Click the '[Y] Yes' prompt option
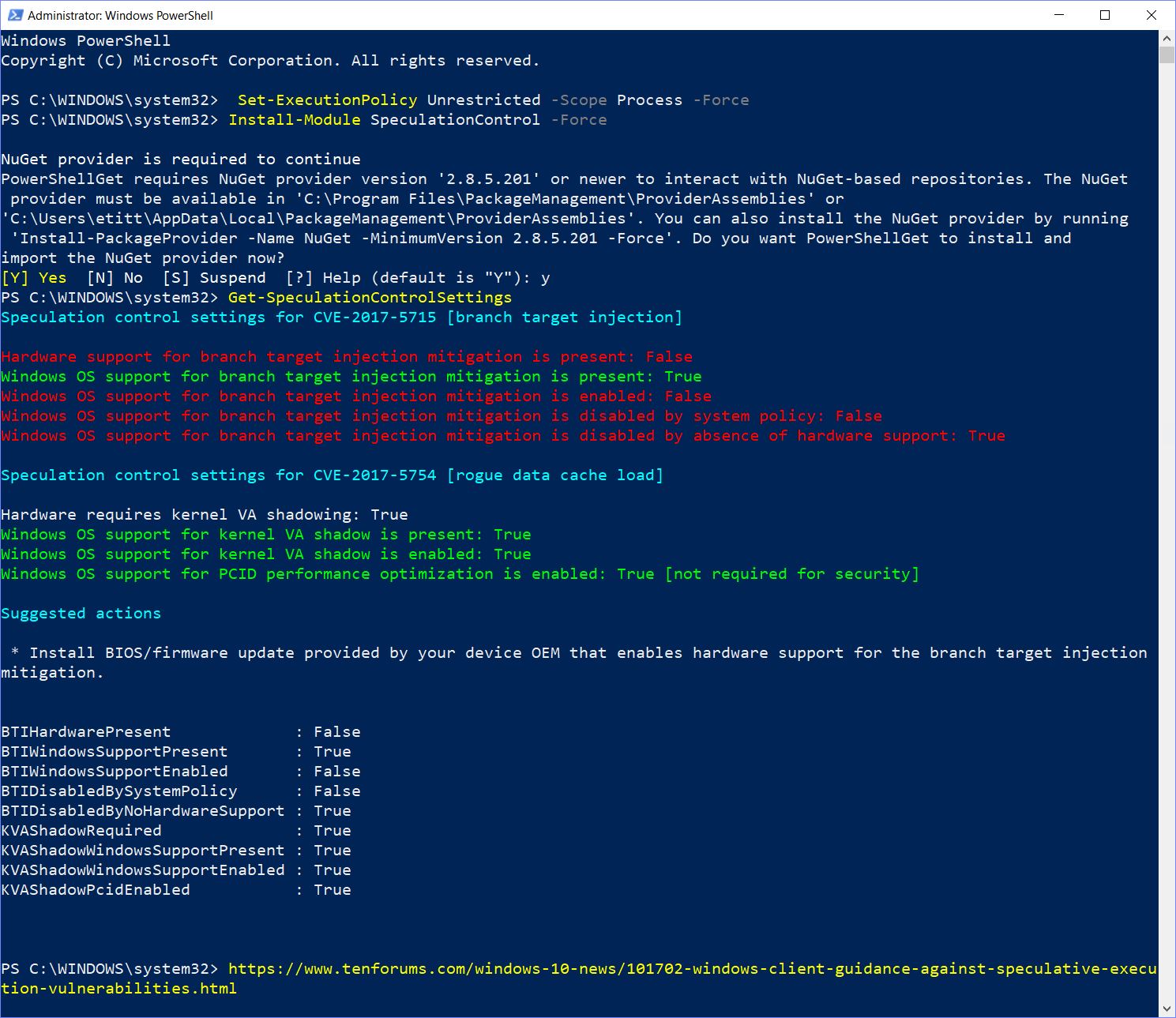 (34, 278)
